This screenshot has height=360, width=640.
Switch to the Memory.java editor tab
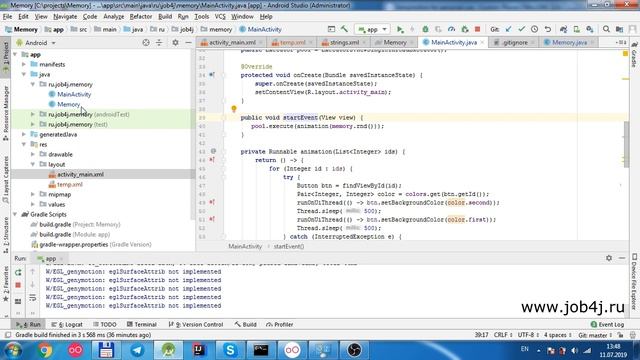(569, 42)
